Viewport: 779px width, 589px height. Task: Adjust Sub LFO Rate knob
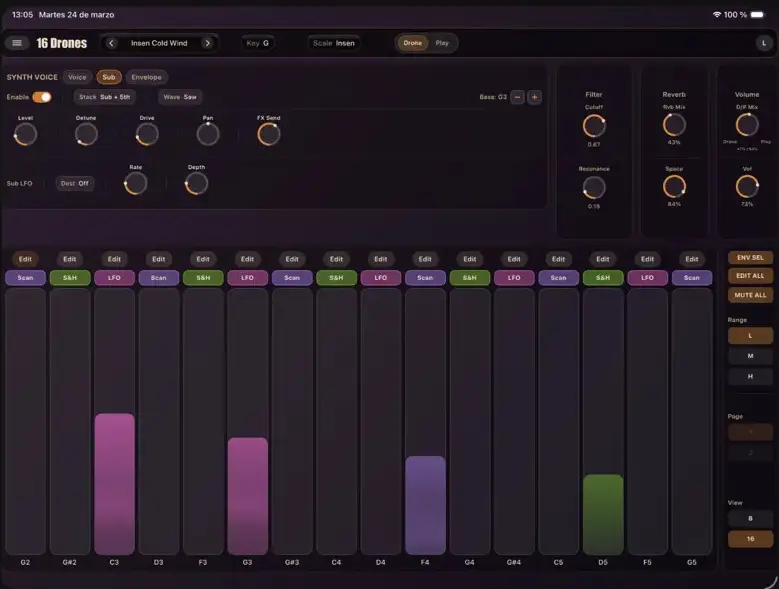[x=136, y=184]
